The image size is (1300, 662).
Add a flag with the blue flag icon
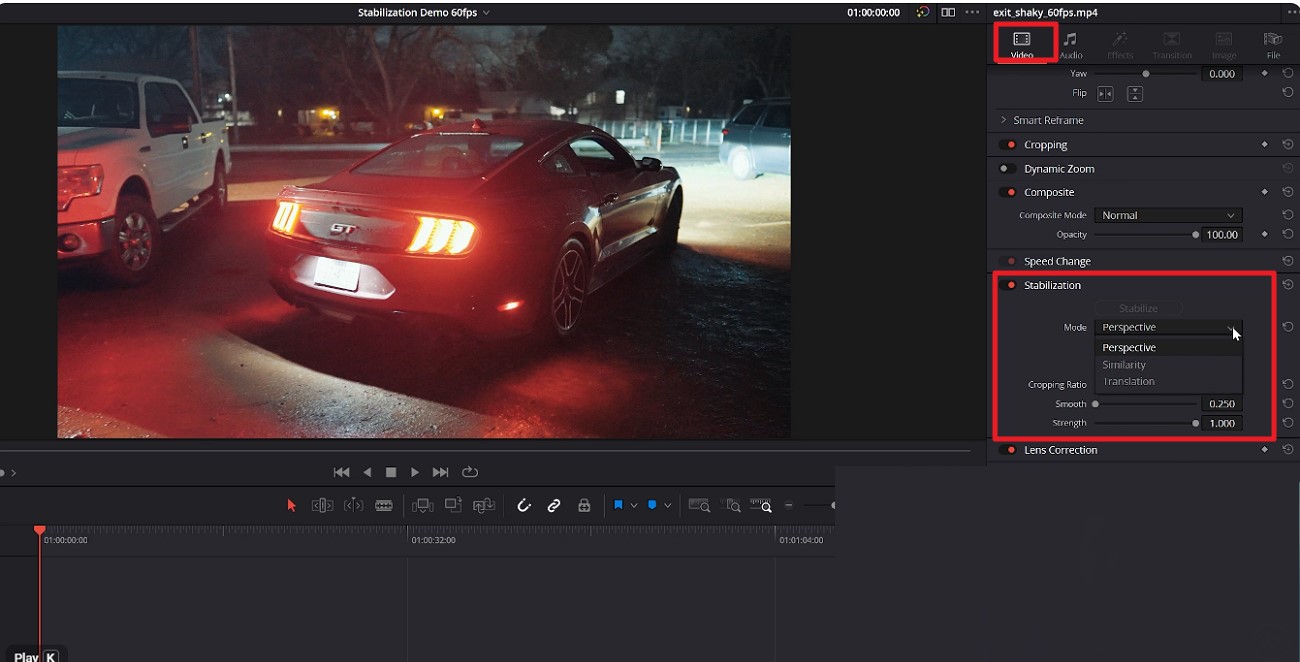pos(619,505)
